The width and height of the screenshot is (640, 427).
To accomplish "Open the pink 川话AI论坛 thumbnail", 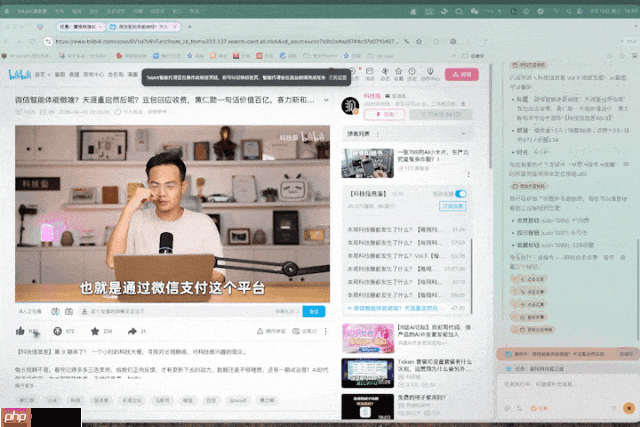I will 368,338.
